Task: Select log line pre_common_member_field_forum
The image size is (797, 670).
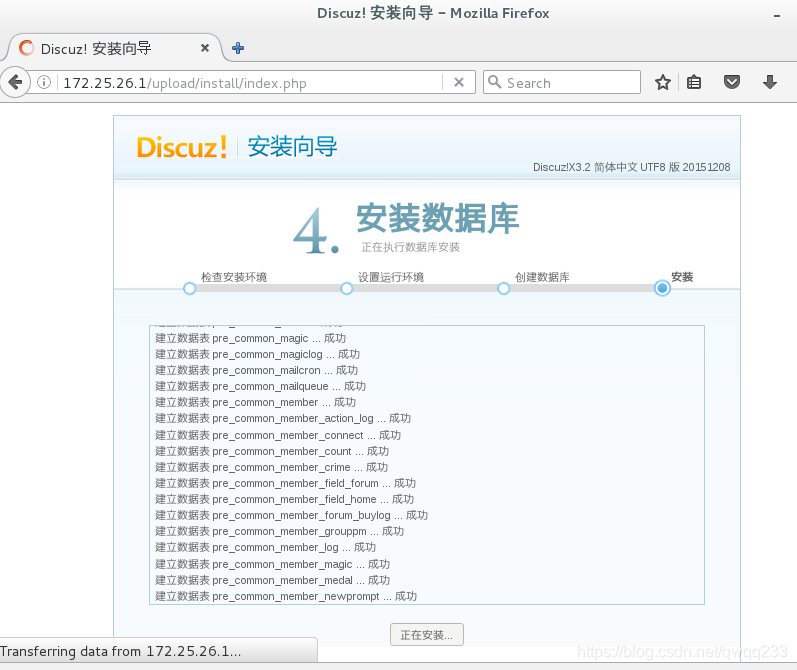Action: pyautogui.click(x=286, y=483)
